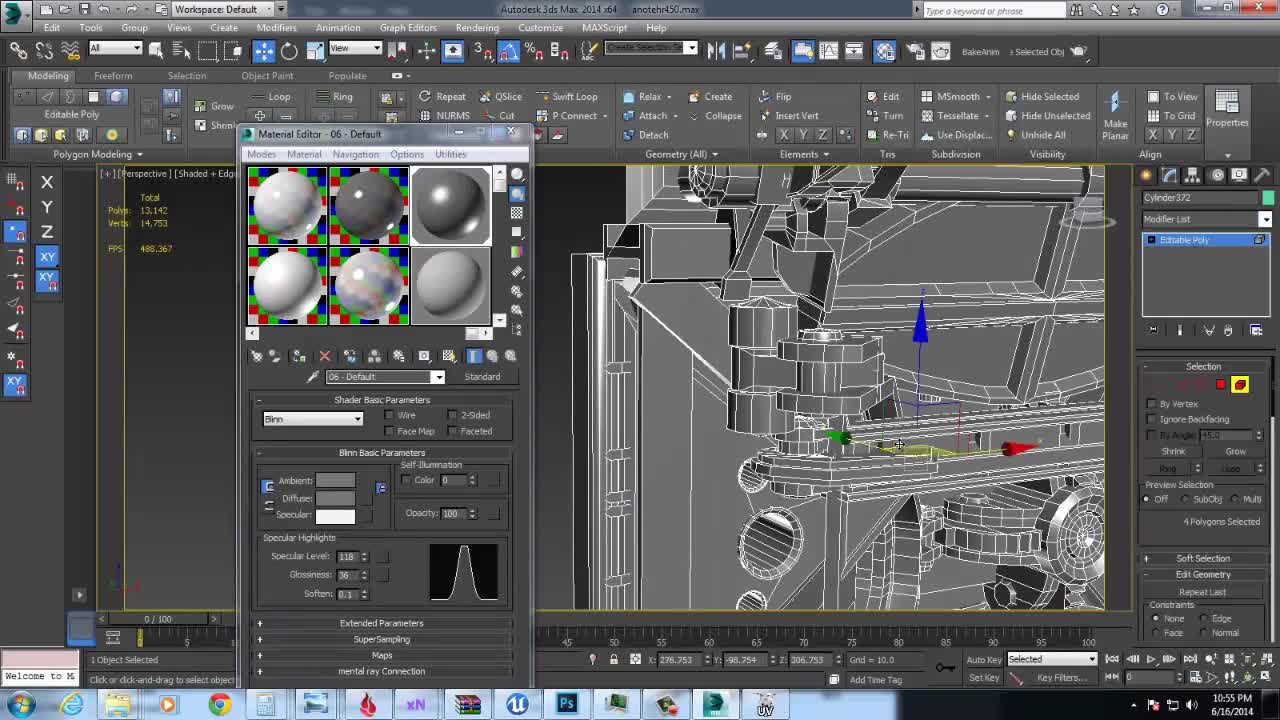1280x720 pixels.
Task: Click Go to End playback button
Action: (1190, 659)
